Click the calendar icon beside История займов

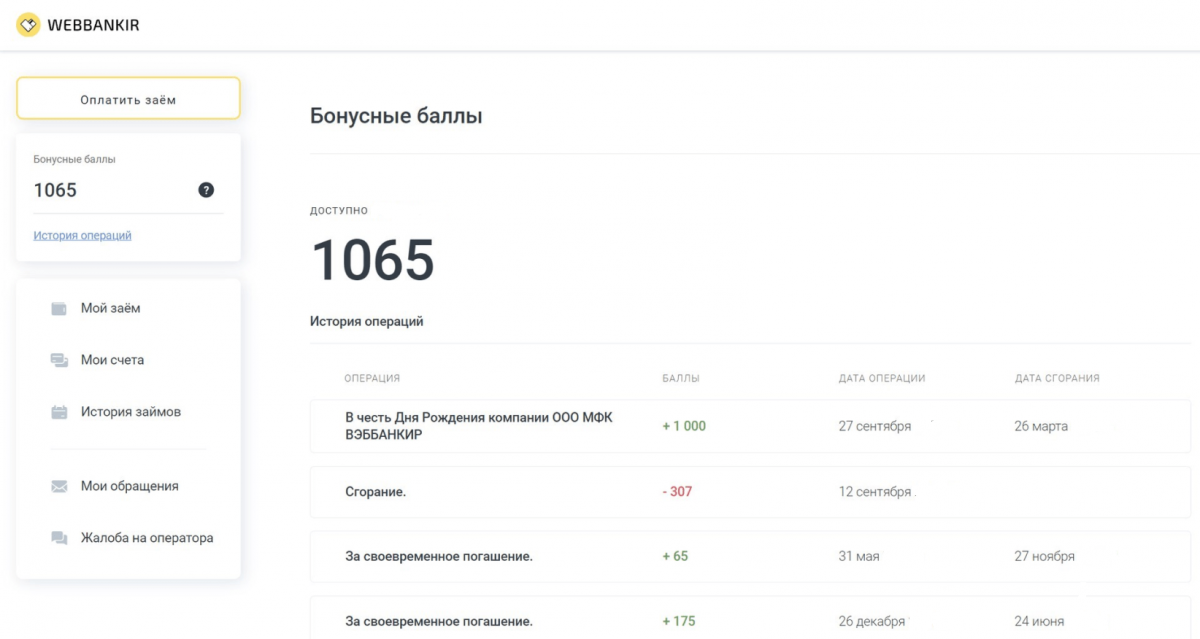pyautogui.click(x=59, y=412)
